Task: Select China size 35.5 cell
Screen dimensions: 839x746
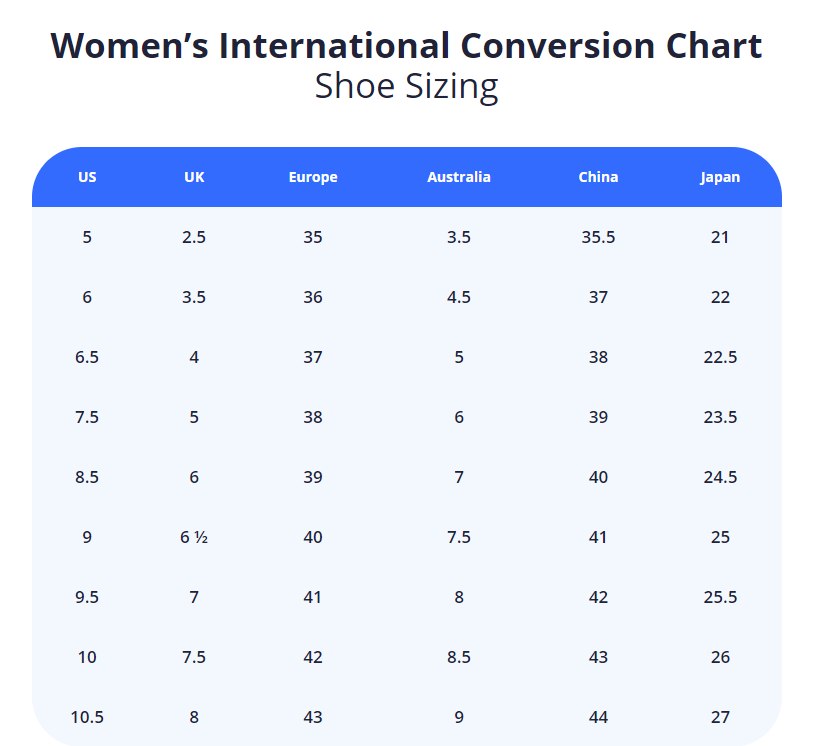Action: [598, 237]
